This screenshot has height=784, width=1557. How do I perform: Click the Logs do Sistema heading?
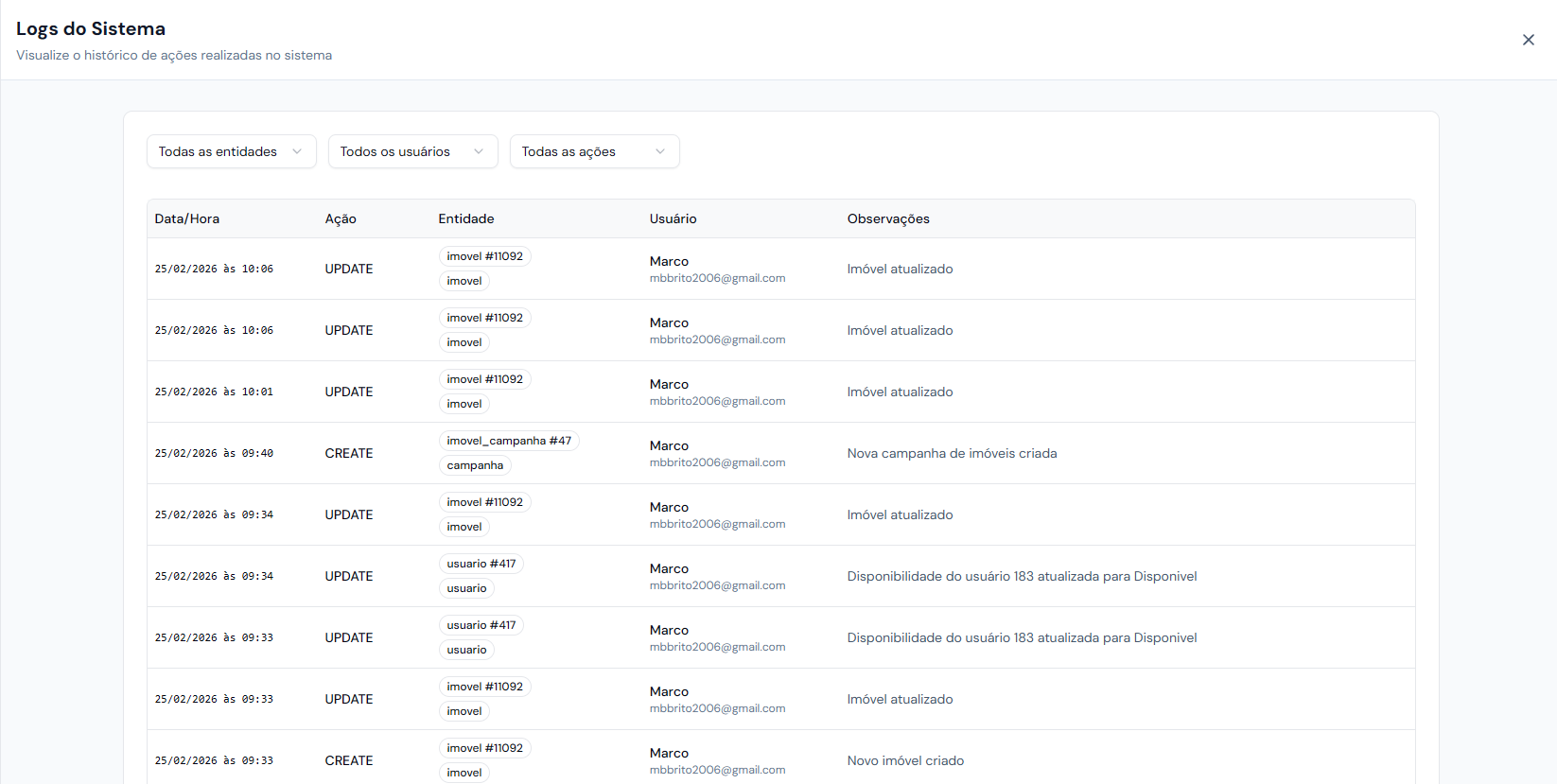coord(91,28)
